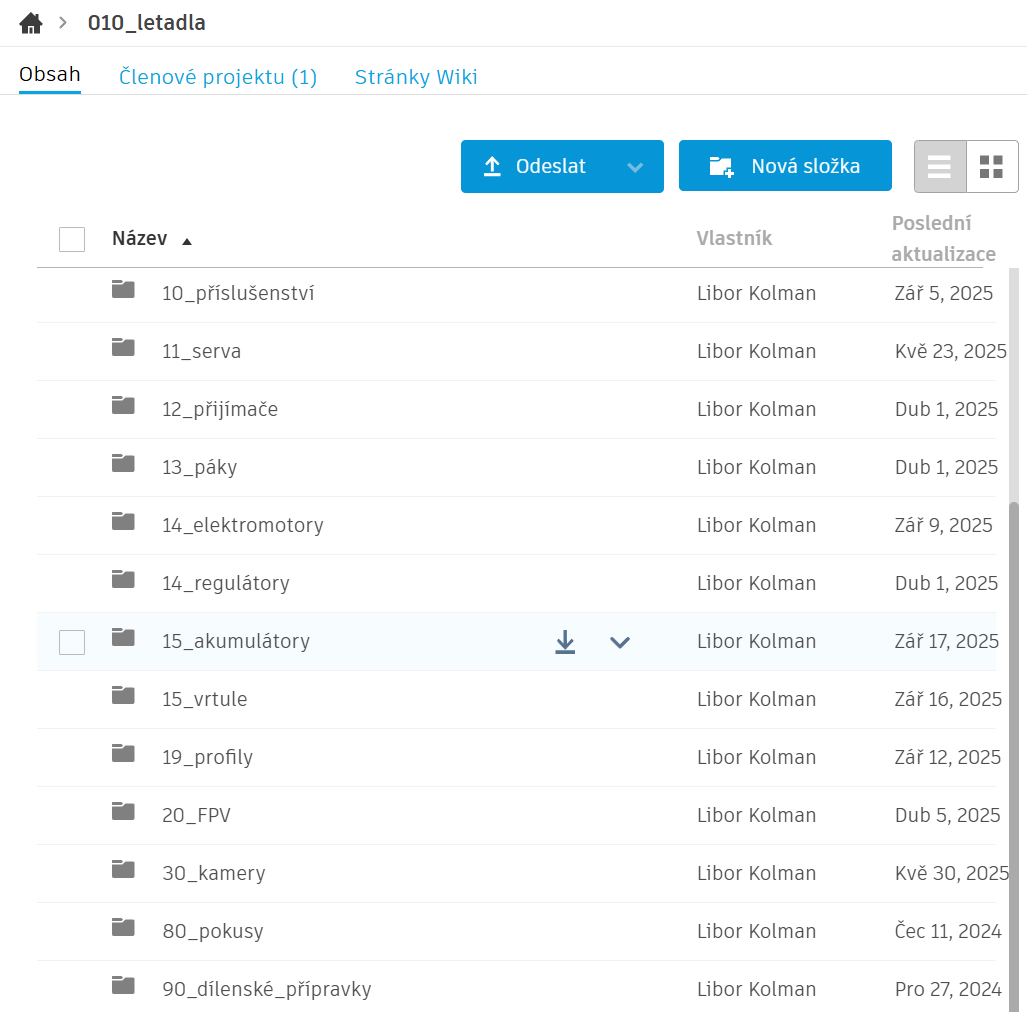1027x1012 pixels.
Task: Open the 90_dílenské_přípravky folder
Action: click(x=266, y=989)
